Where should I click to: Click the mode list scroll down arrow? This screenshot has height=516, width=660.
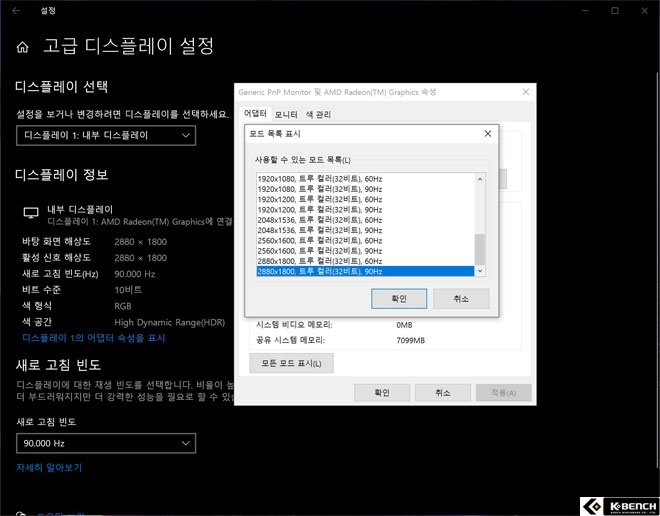point(480,271)
